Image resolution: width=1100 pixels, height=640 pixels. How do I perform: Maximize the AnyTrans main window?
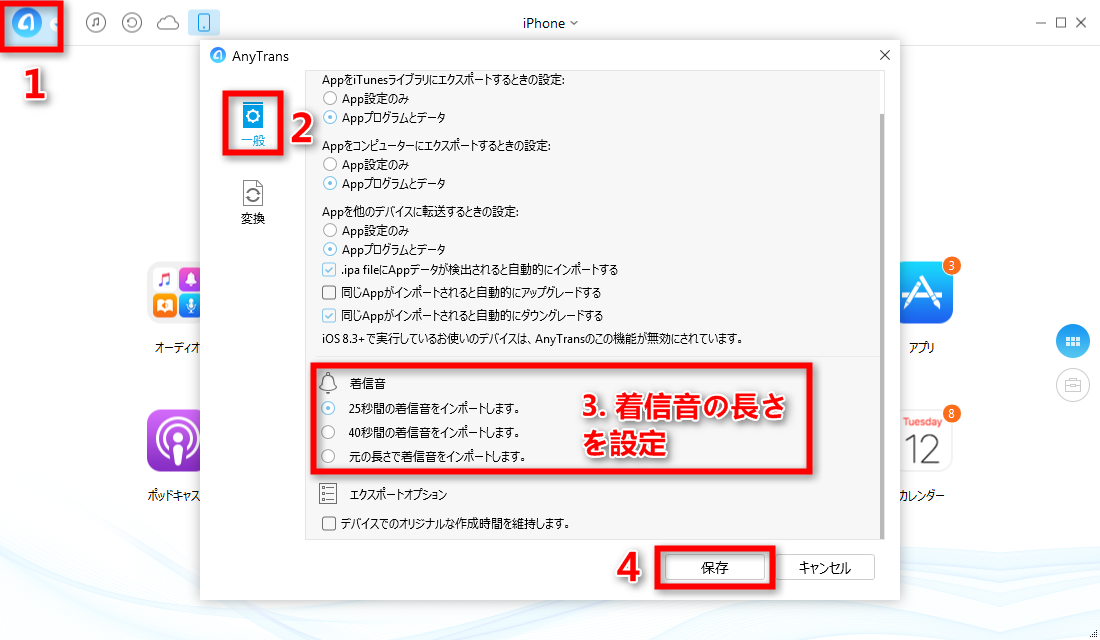click(x=1061, y=23)
